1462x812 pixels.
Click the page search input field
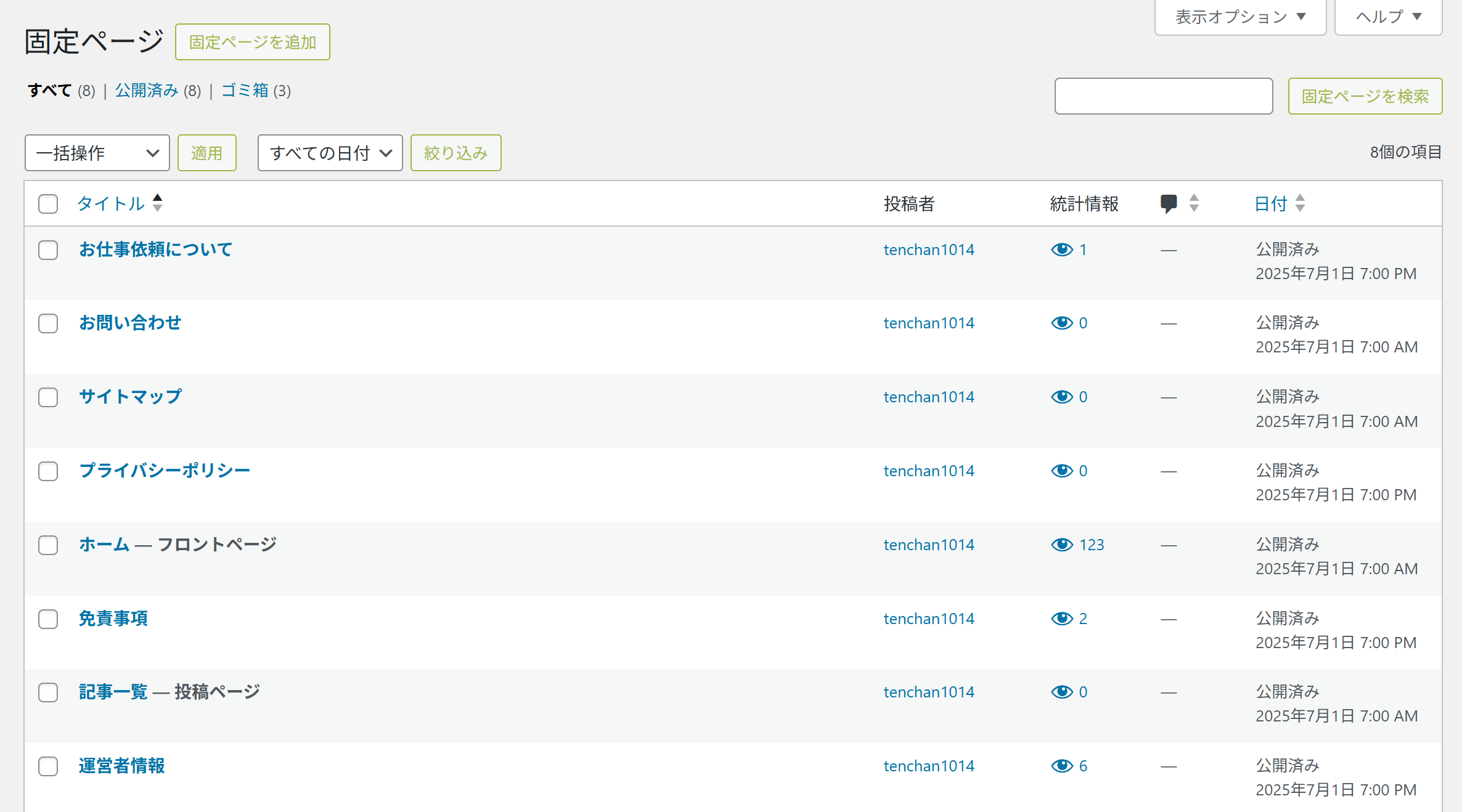point(1163,96)
